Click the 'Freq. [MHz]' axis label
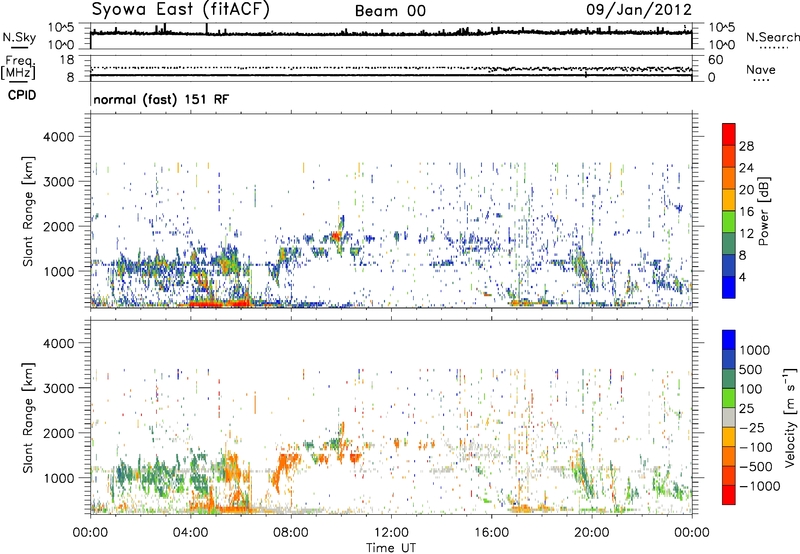 [x=18, y=68]
